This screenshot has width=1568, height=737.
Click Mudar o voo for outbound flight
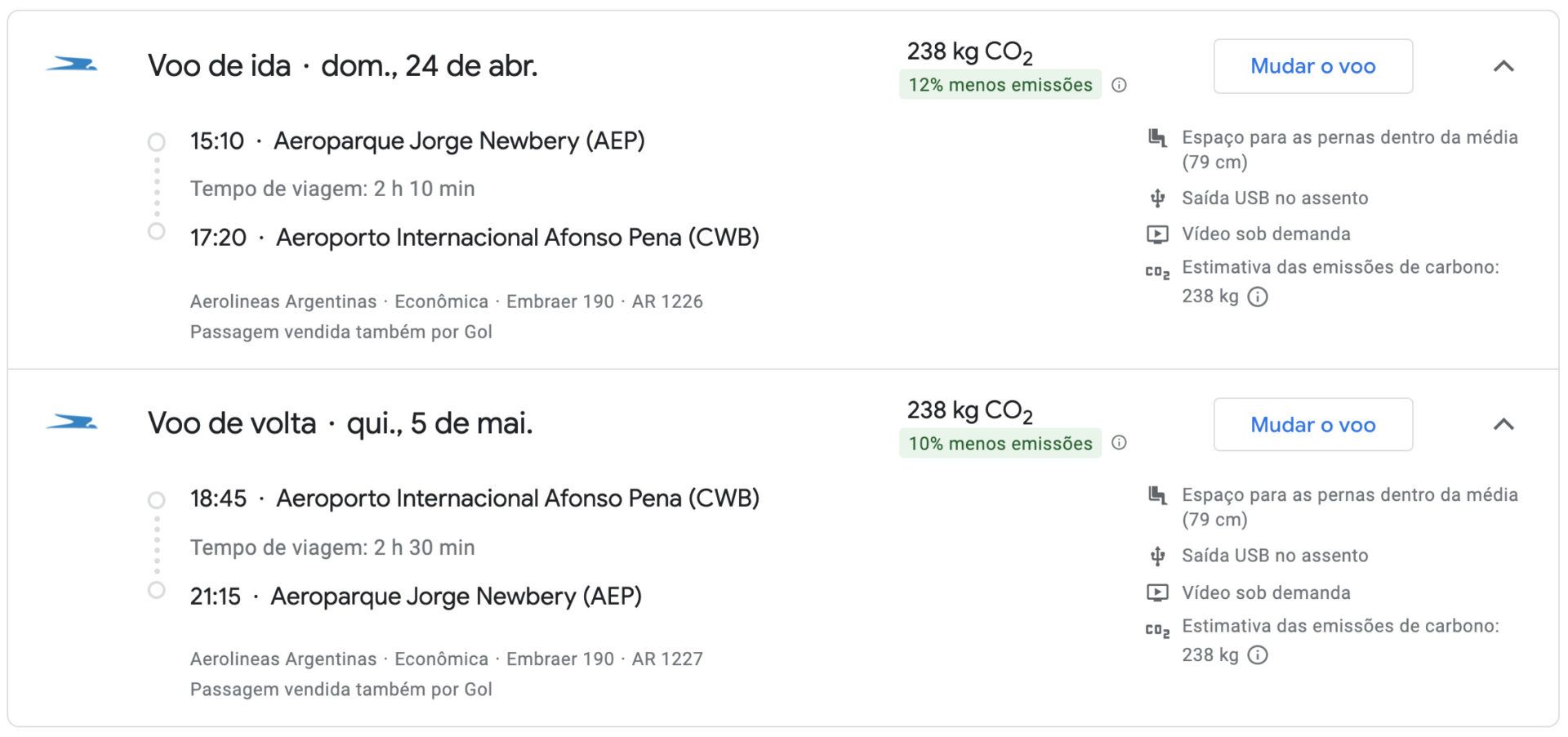1313,66
